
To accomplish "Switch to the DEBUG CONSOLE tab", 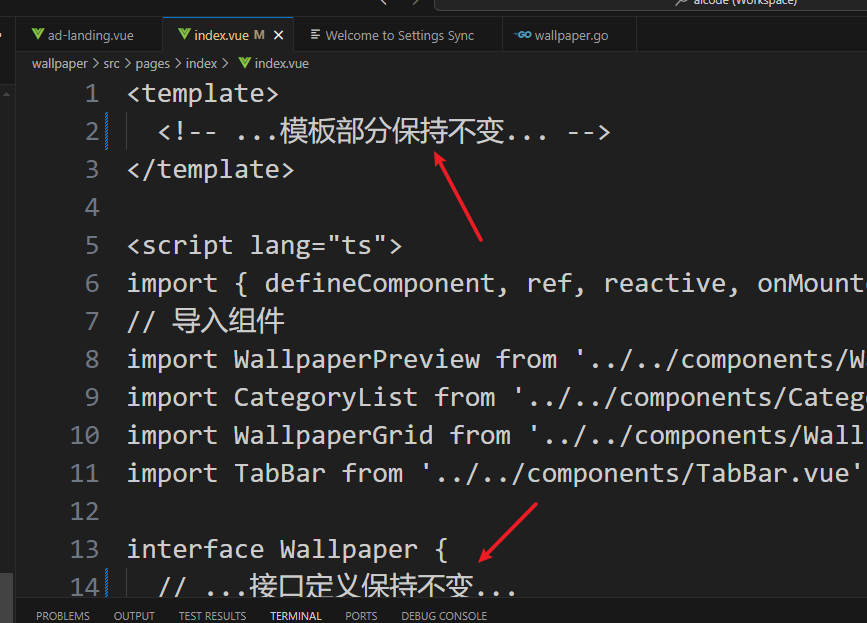I will [444, 616].
